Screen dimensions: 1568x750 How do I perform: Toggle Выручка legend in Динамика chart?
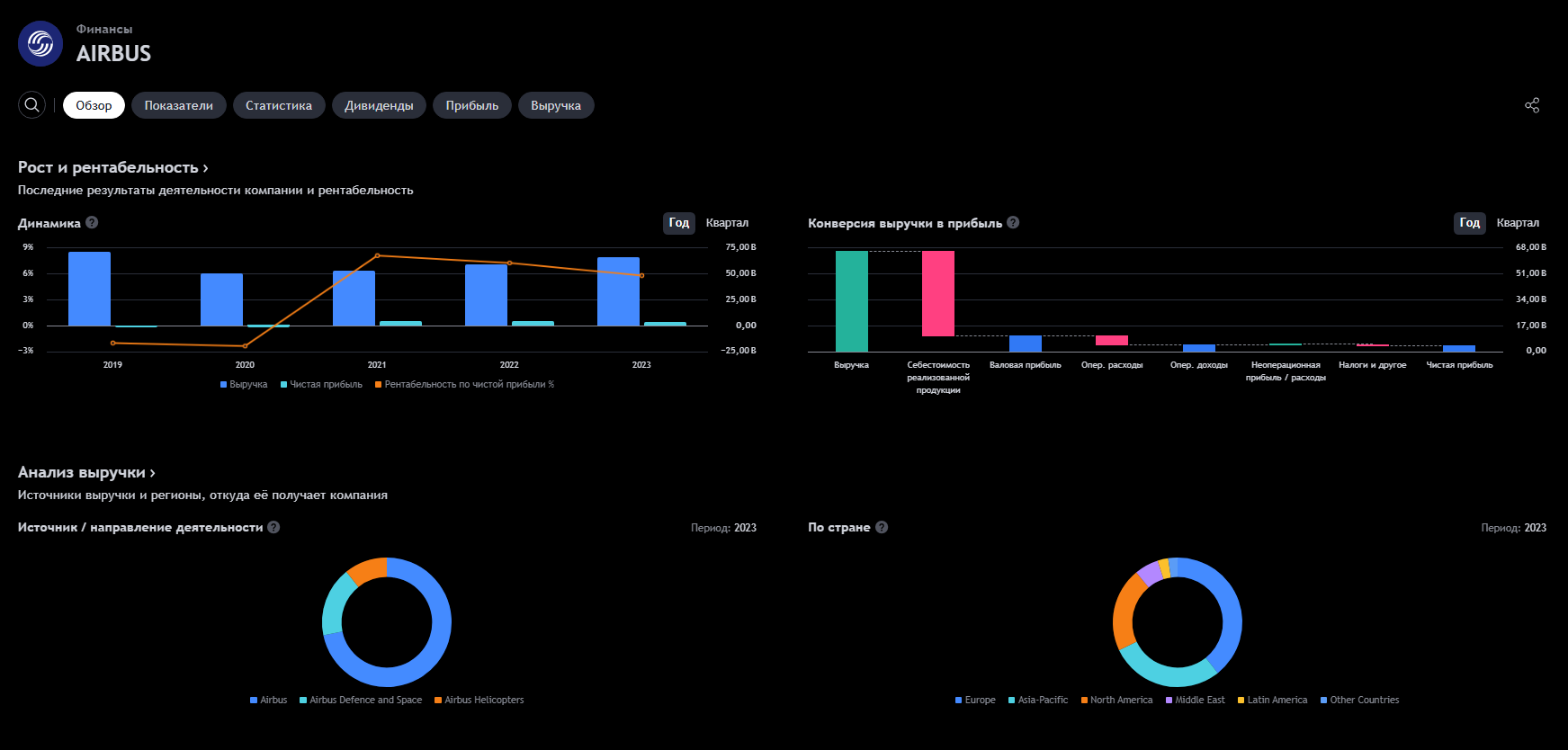(244, 384)
